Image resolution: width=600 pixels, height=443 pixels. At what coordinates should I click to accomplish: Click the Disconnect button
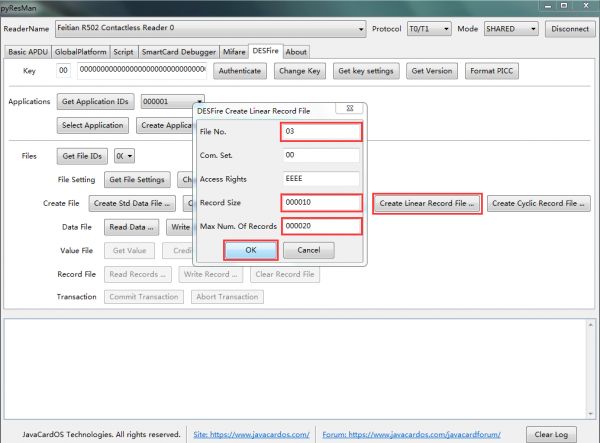point(570,29)
